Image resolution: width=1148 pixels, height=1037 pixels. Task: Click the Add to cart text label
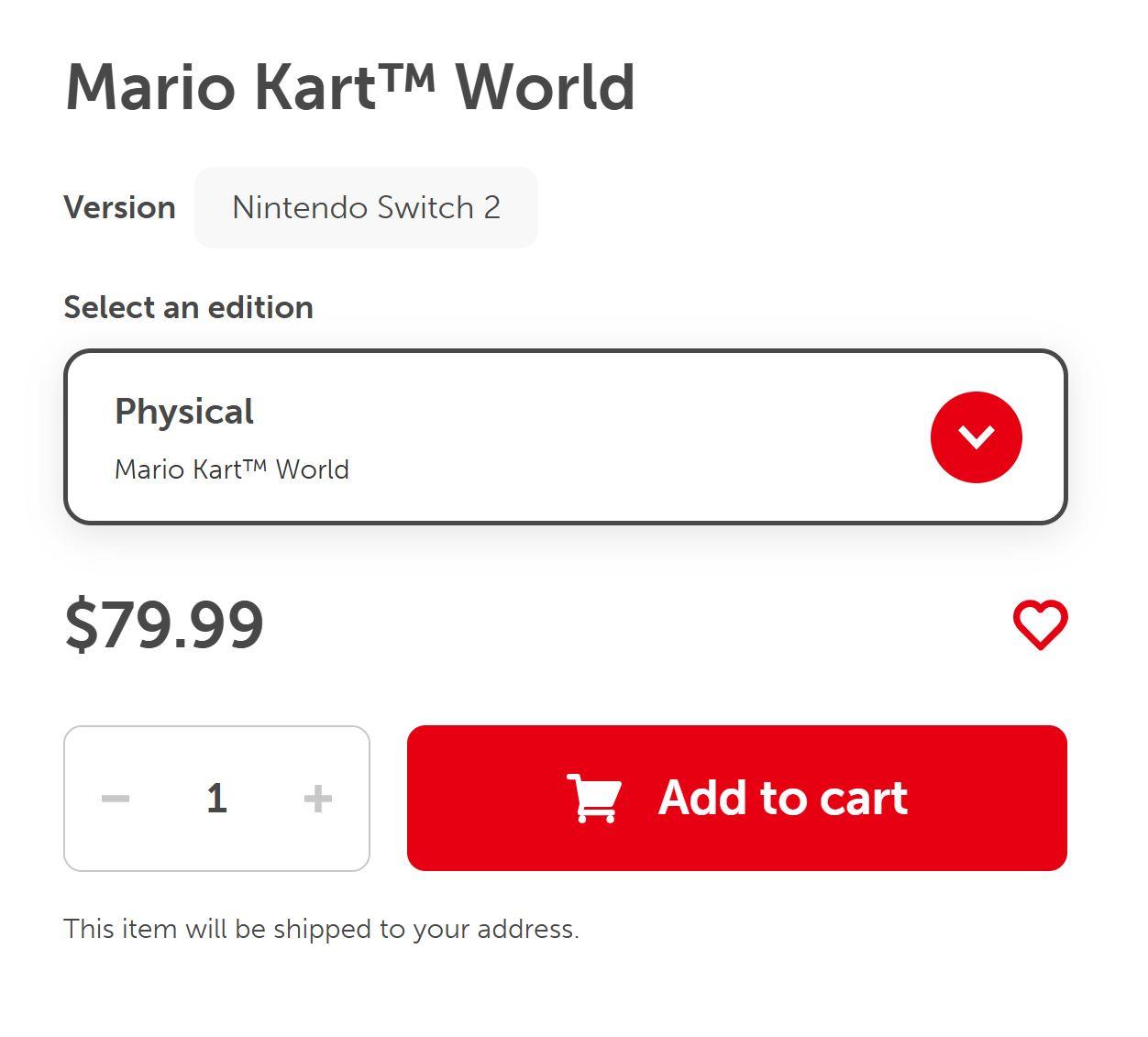click(x=783, y=798)
